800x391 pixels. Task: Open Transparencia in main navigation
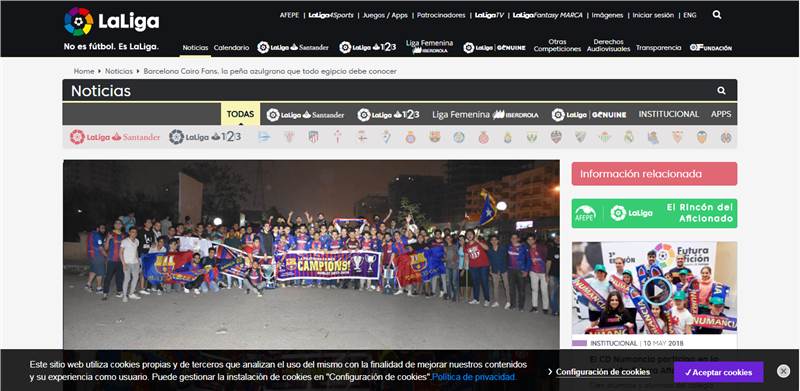pyautogui.click(x=658, y=47)
